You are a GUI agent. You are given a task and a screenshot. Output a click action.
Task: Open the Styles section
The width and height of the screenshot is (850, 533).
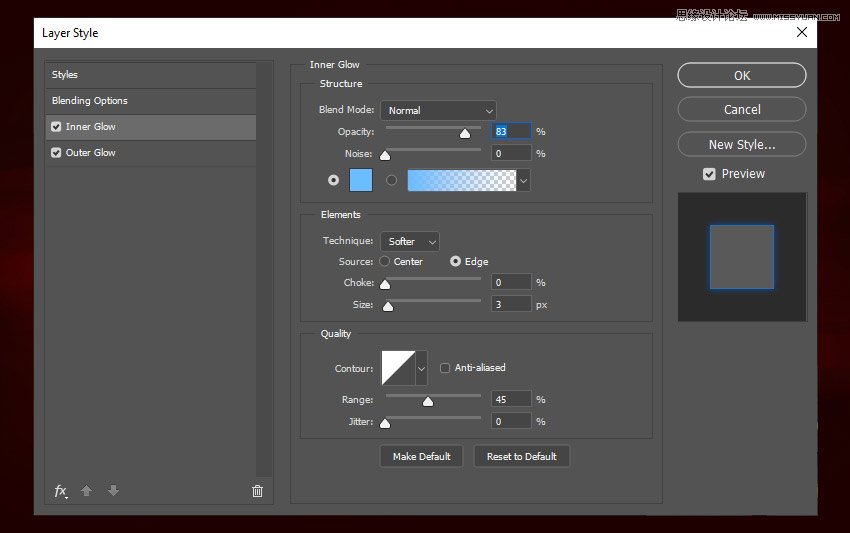[x=65, y=75]
